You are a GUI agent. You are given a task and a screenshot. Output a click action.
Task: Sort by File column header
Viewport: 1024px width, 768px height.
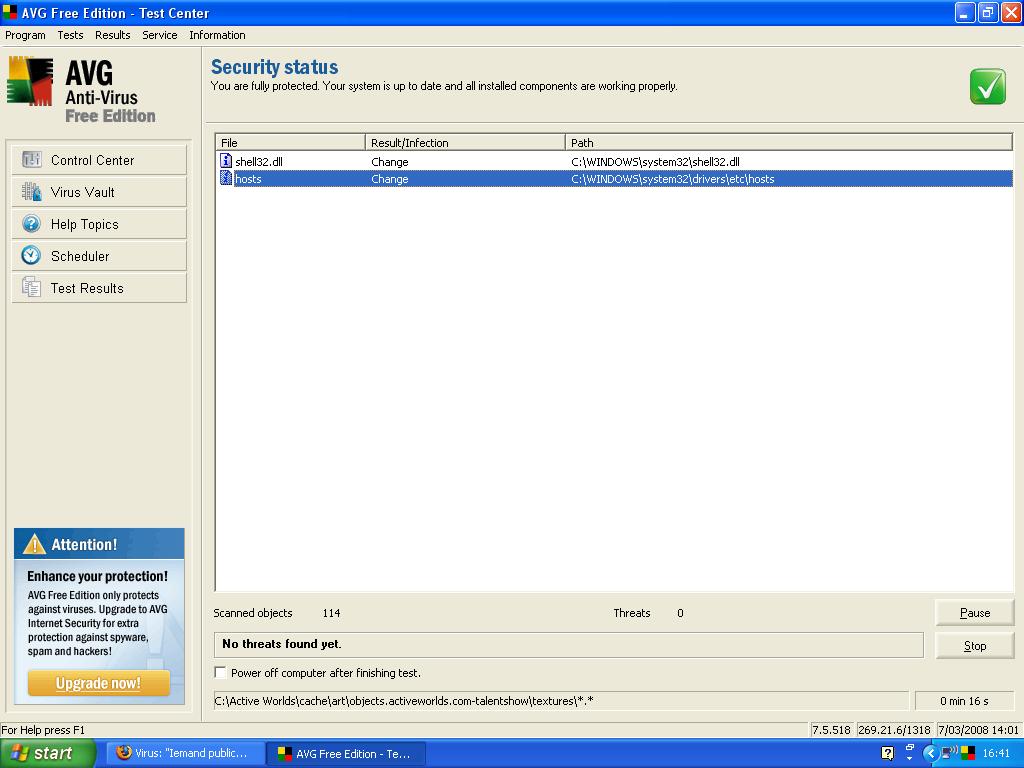(290, 142)
